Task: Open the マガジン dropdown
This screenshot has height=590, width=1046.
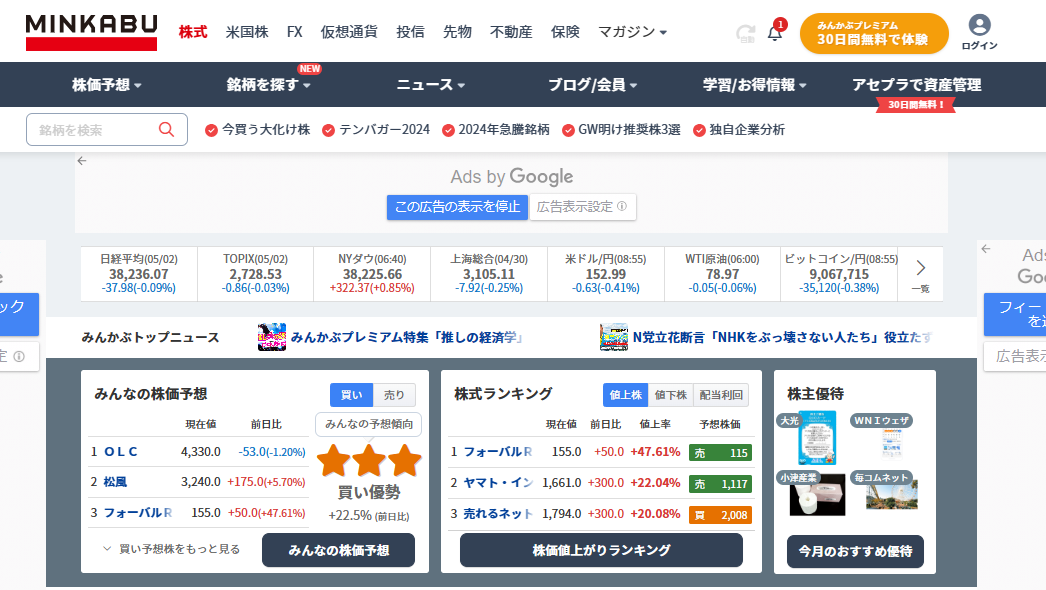Action: 632,32
